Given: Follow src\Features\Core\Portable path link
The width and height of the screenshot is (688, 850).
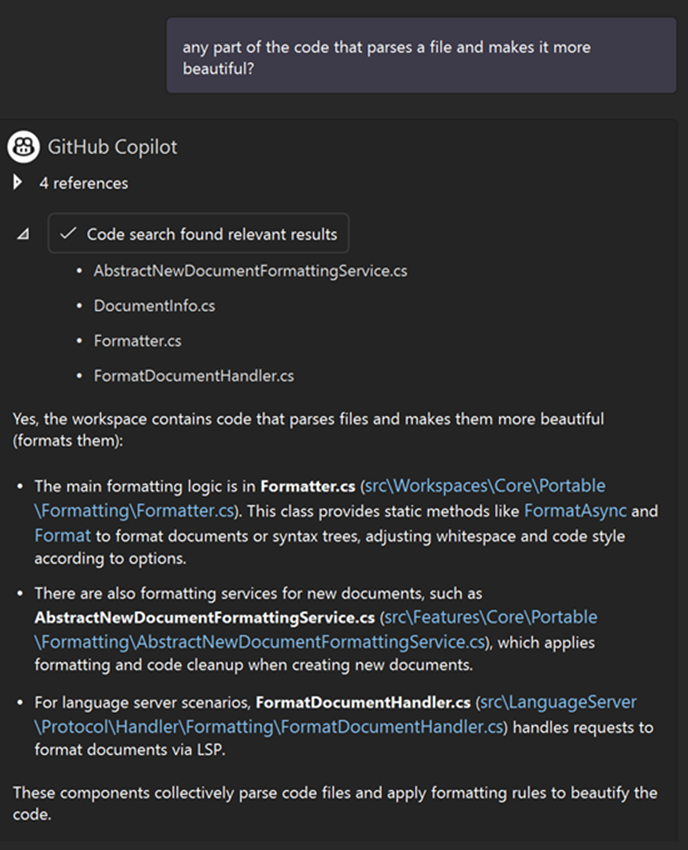Looking at the screenshot, I should pos(491,617).
